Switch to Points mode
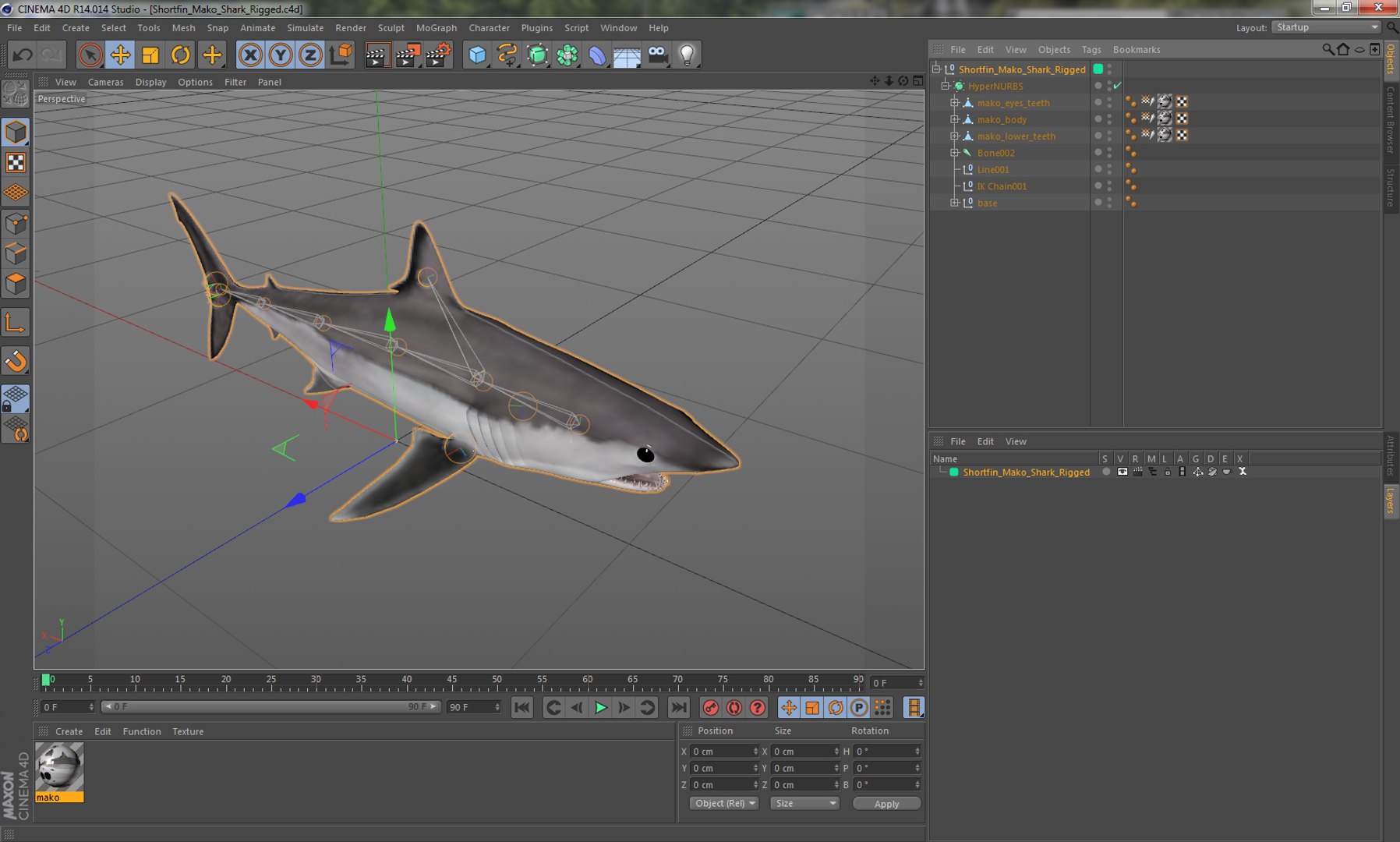This screenshot has width=1400, height=842. tap(16, 225)
